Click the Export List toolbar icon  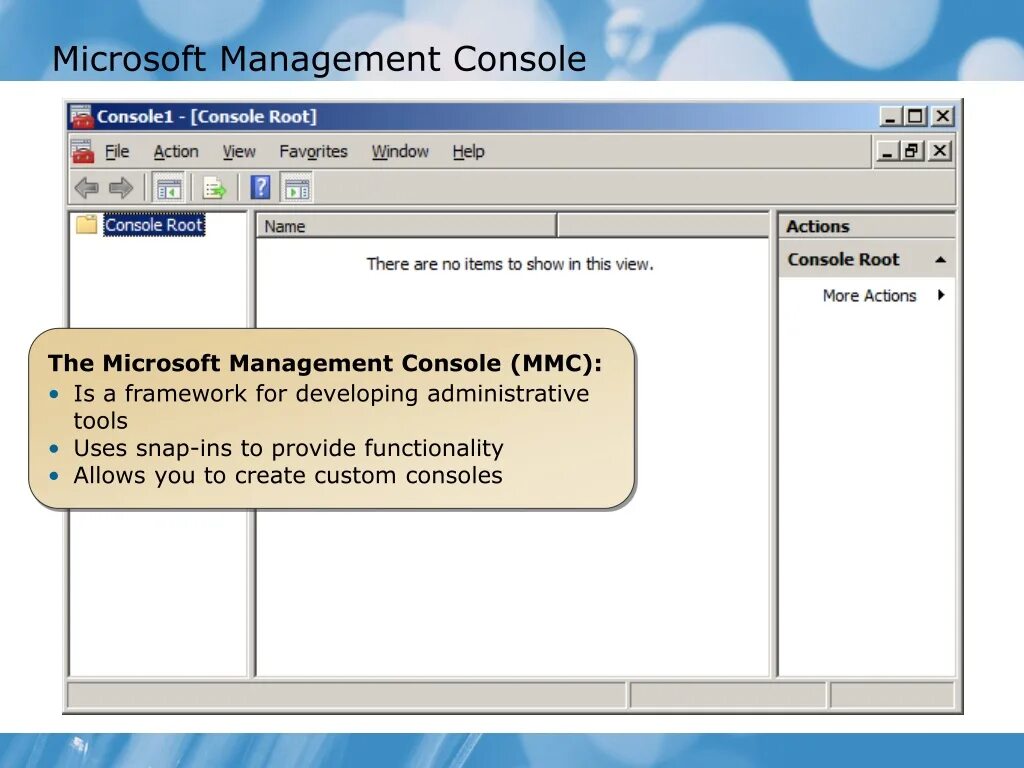pyautogui.click(x=214, y=188)
